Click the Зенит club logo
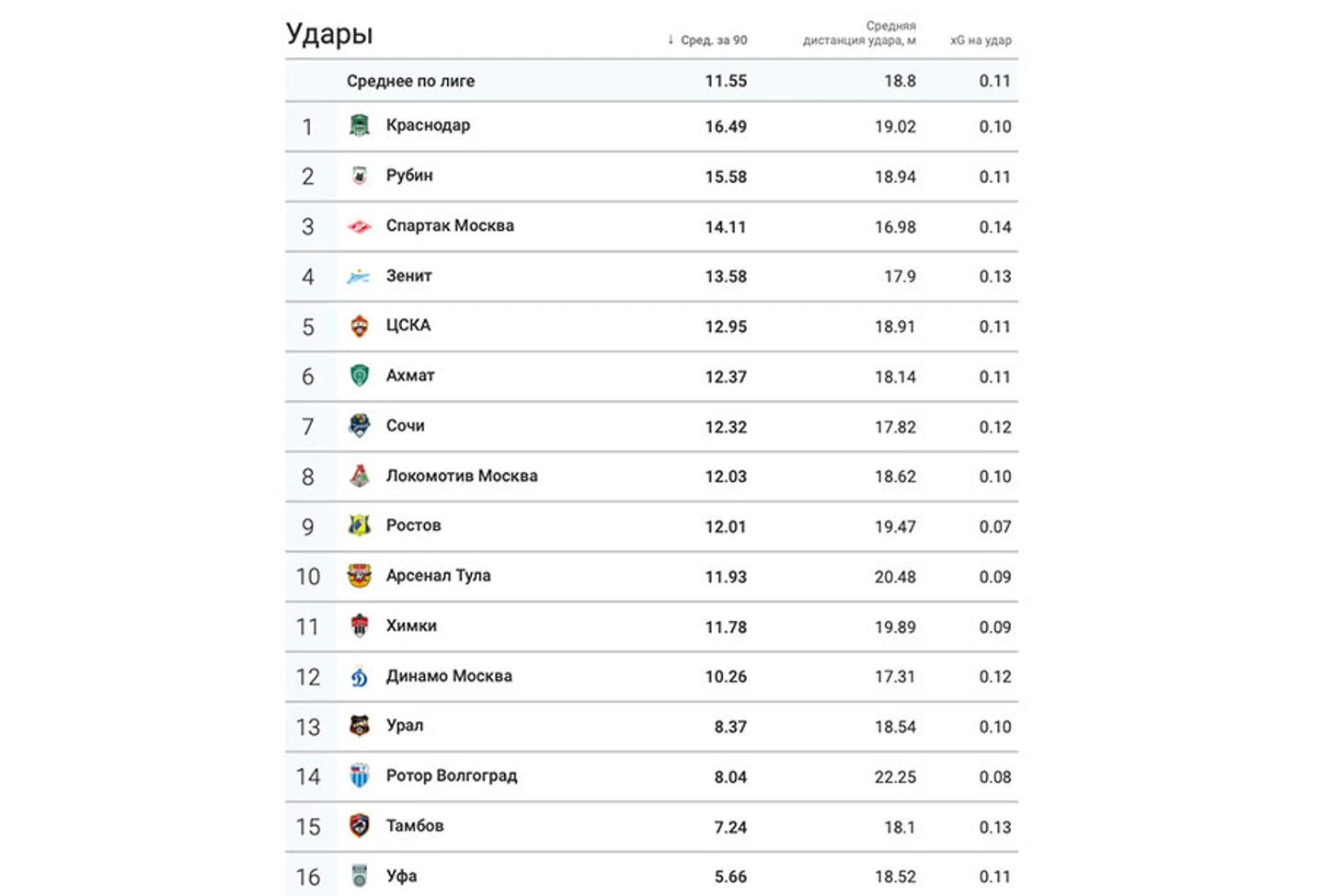 coord(359,276)
